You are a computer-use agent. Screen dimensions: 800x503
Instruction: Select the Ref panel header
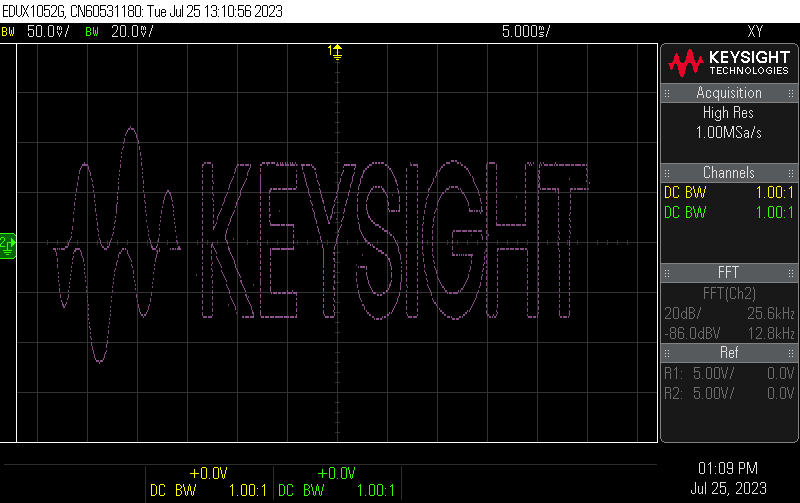729,353
